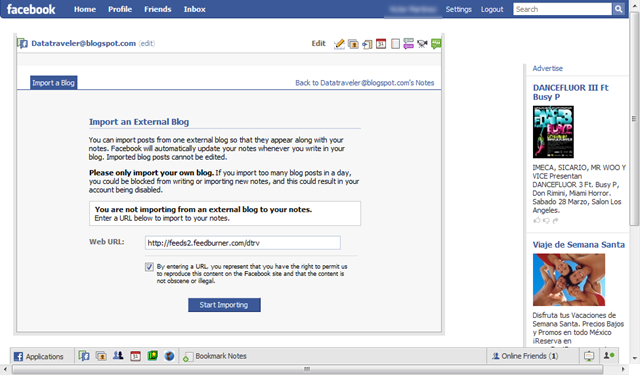The image size is (640, 375).
Task: Open the notifications icon beside Online Friends
Action: [x=589, y=356]
